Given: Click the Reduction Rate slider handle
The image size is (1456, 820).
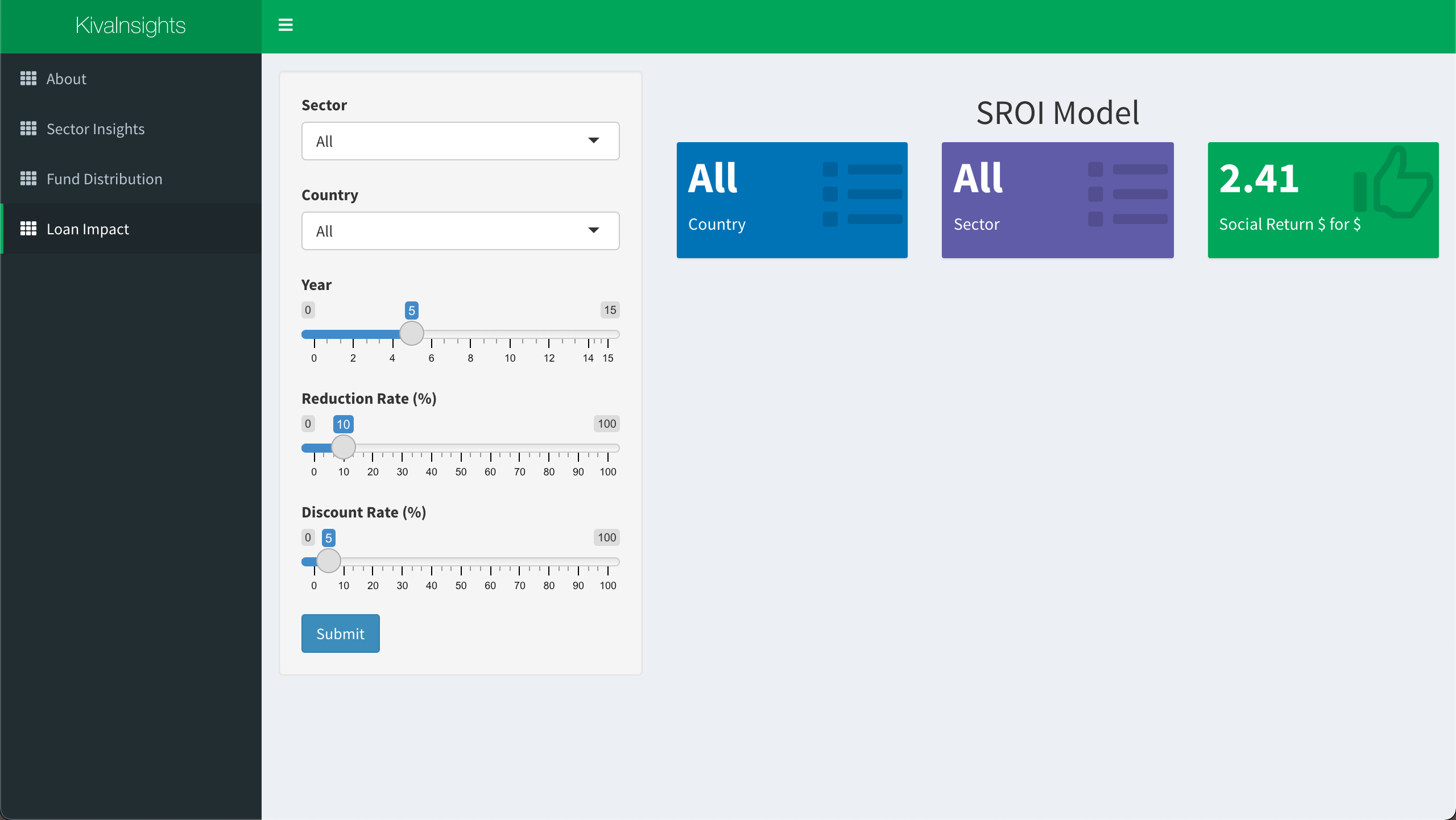Looking at the screenshot, I should pyautogui.click(x=344, y=448).
